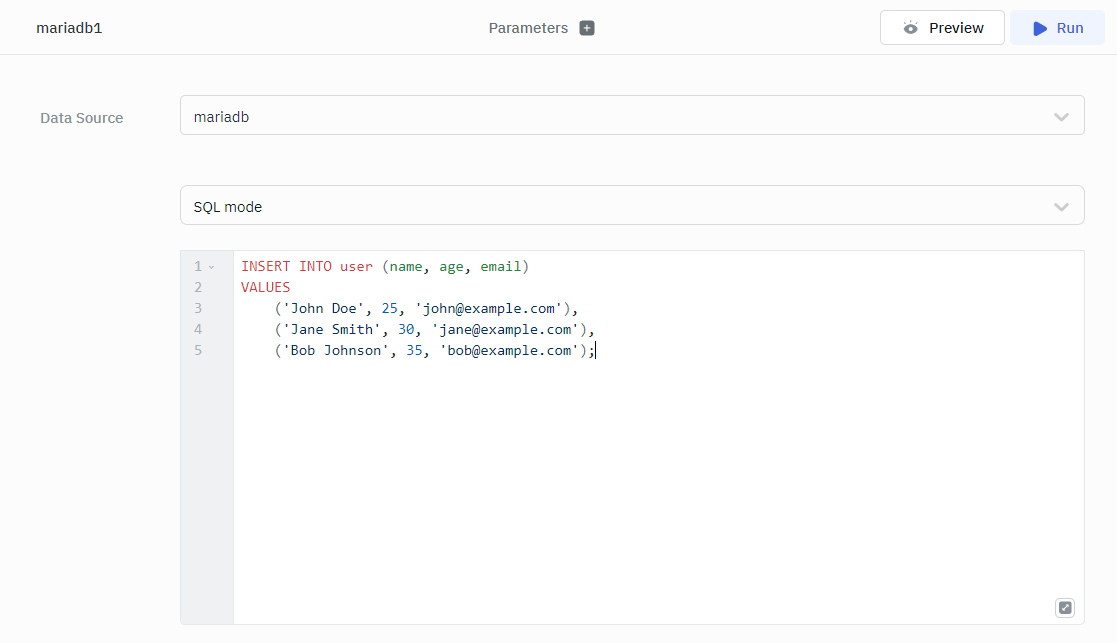Click the 'john@example.com' string
The height and width of the screenshot is (643, 1117).
(488, 308)
